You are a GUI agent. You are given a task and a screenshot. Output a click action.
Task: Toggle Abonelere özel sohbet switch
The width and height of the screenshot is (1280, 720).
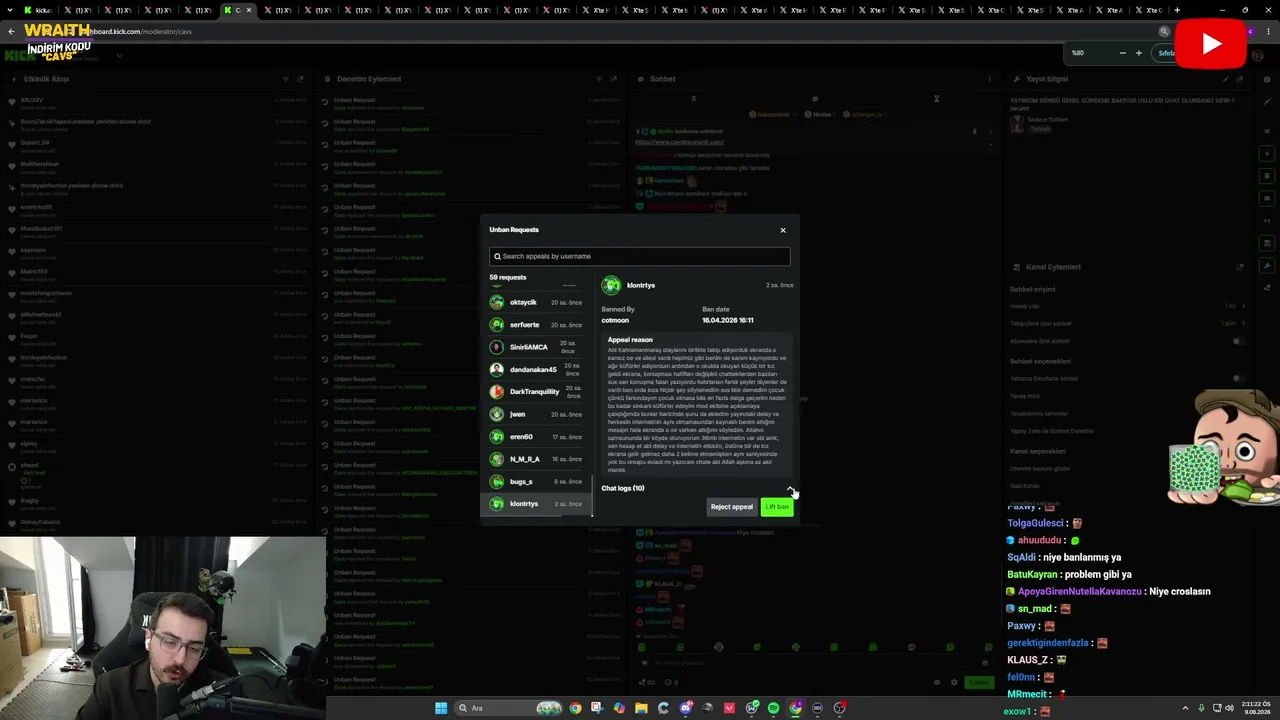[x=1238, y=341]
